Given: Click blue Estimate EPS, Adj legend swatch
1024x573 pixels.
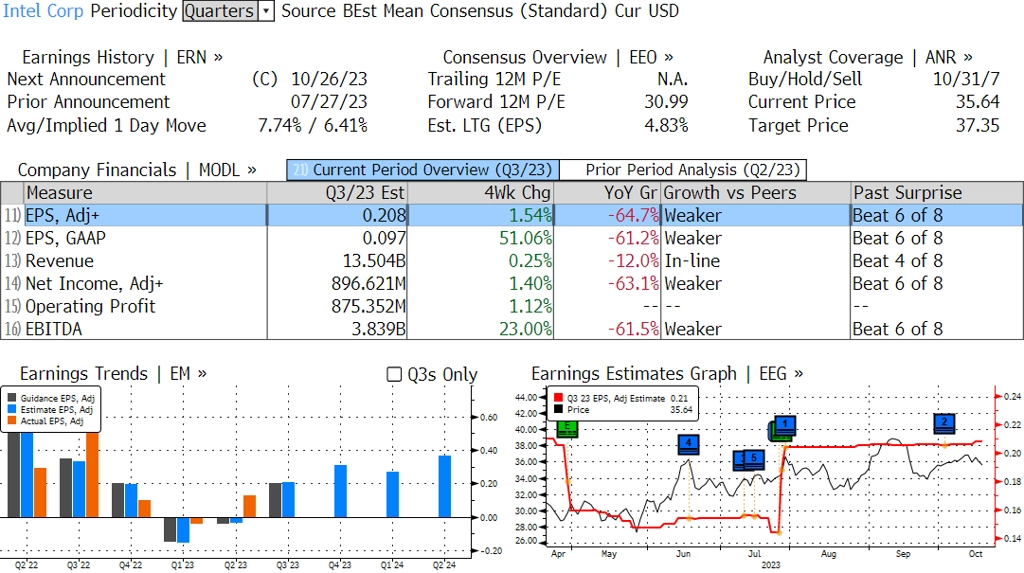Looking at the screenshot, I should 12,410.
